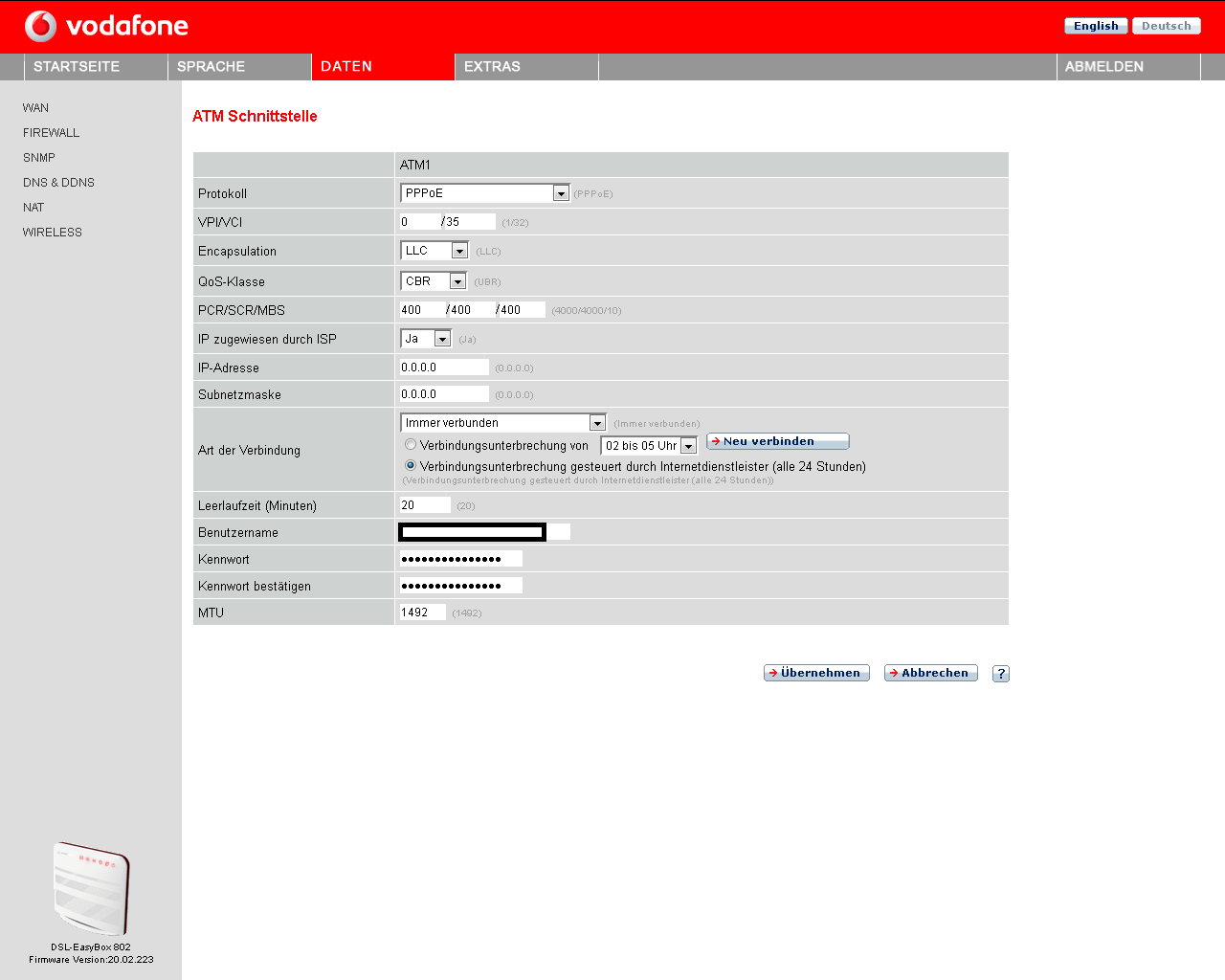
Task: Open the Protokoll PPPoE dropdown
Action: coord(562,192)
